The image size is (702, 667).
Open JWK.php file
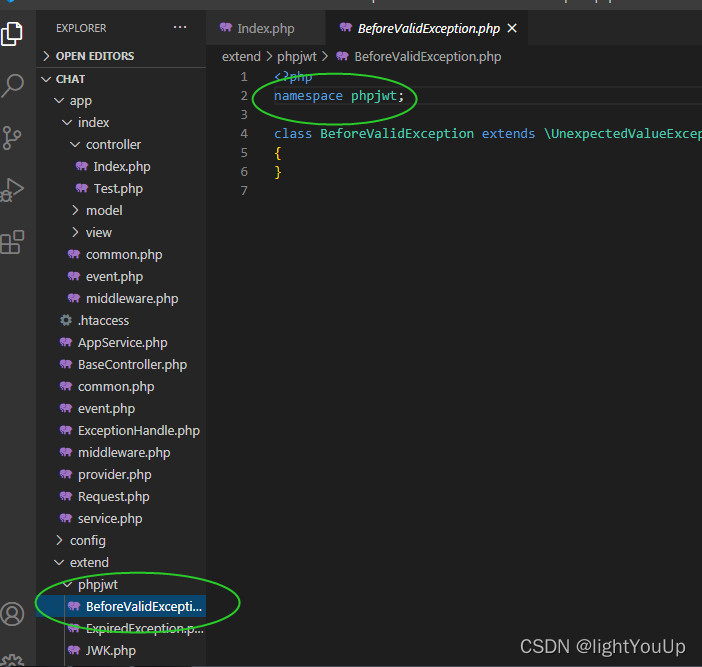point(121,650)
